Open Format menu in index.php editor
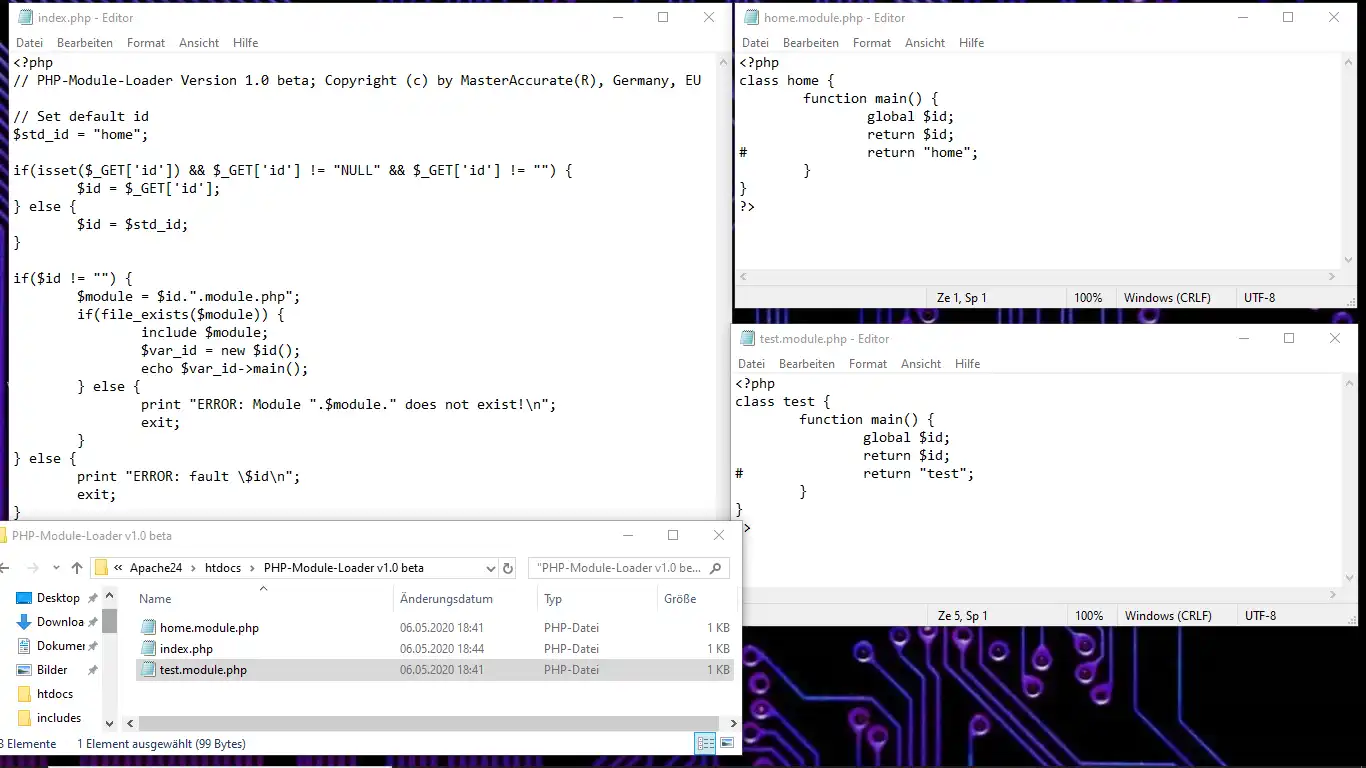This screenshot has height=768, width=1366. (x=146, y=43)
